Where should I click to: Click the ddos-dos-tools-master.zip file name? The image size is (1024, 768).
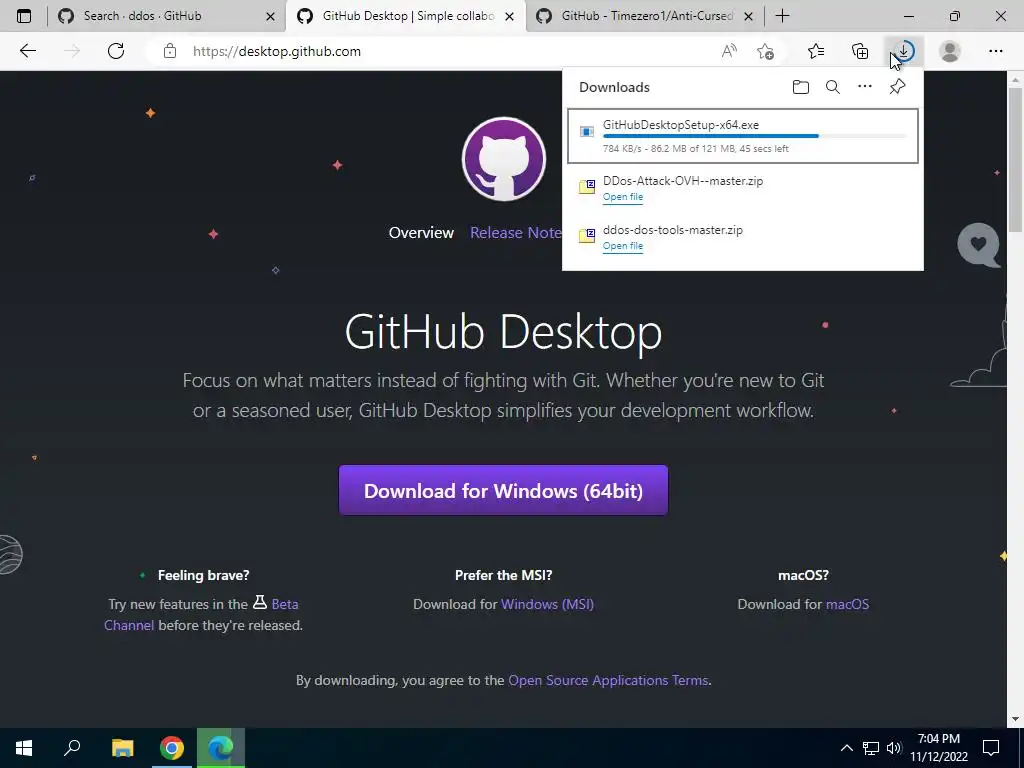click(673, 230)
